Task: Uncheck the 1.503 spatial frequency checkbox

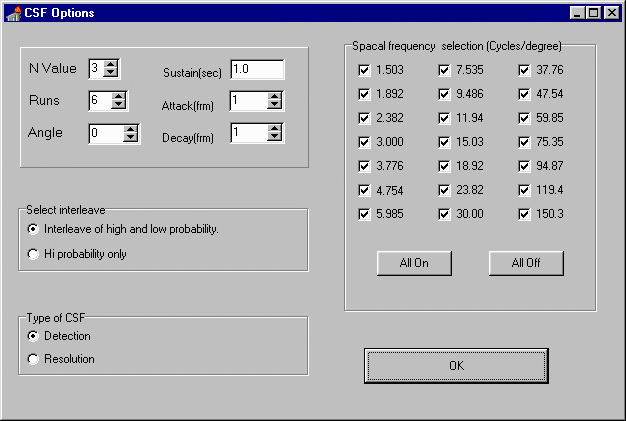Action: 364,71
